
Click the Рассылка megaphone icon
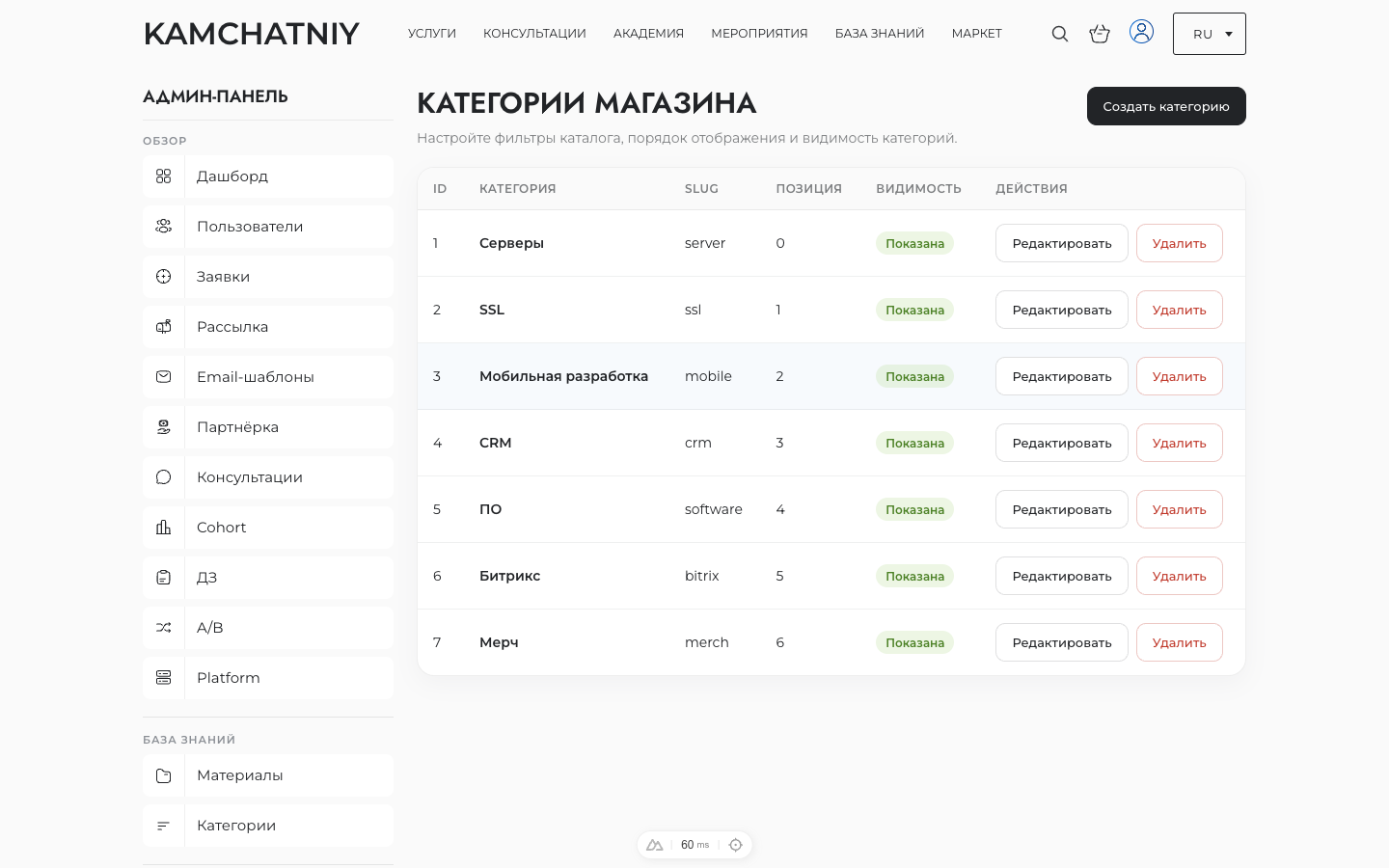164,327
